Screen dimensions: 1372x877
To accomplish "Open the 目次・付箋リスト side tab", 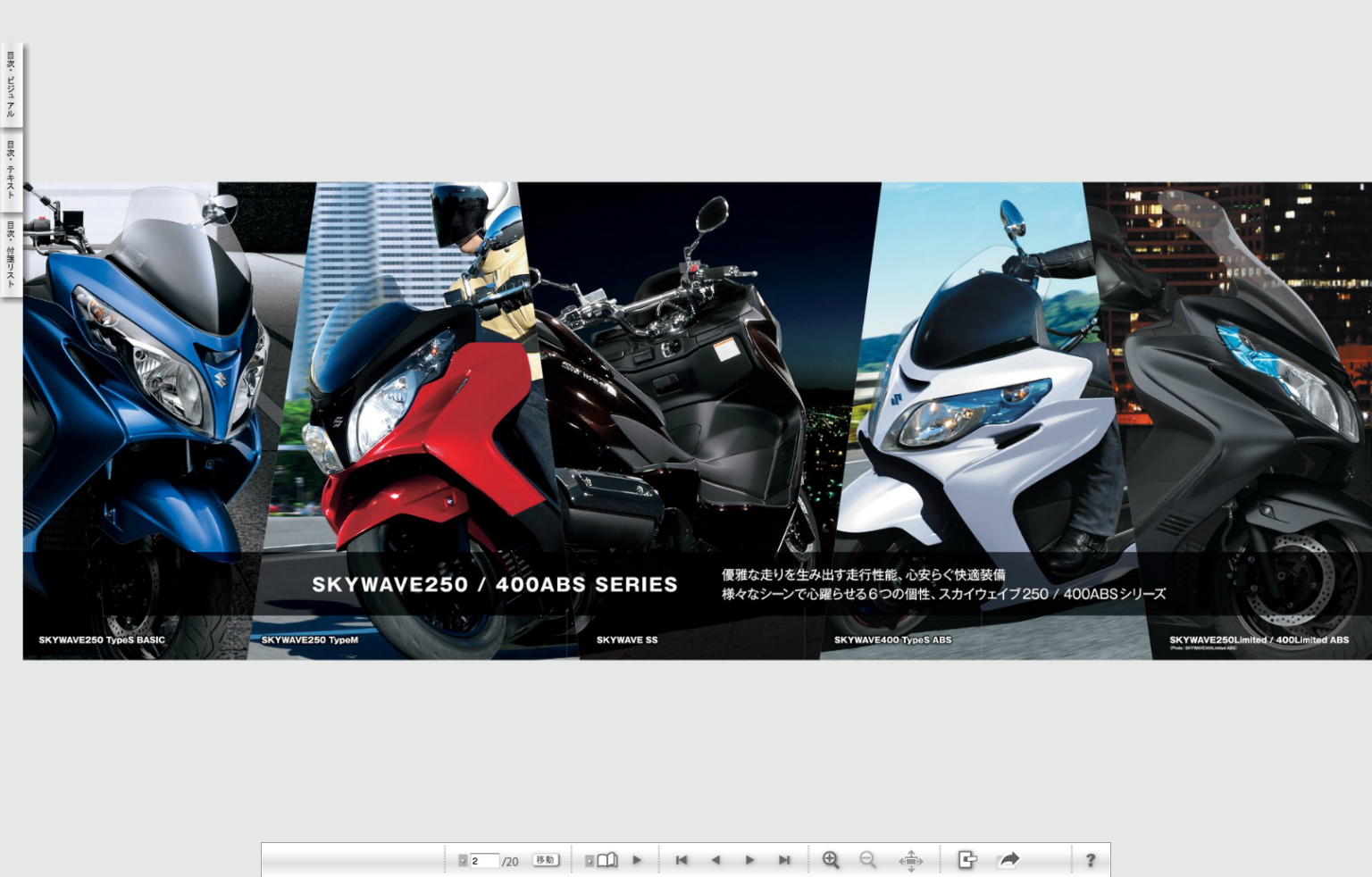I will coord(11,255).
